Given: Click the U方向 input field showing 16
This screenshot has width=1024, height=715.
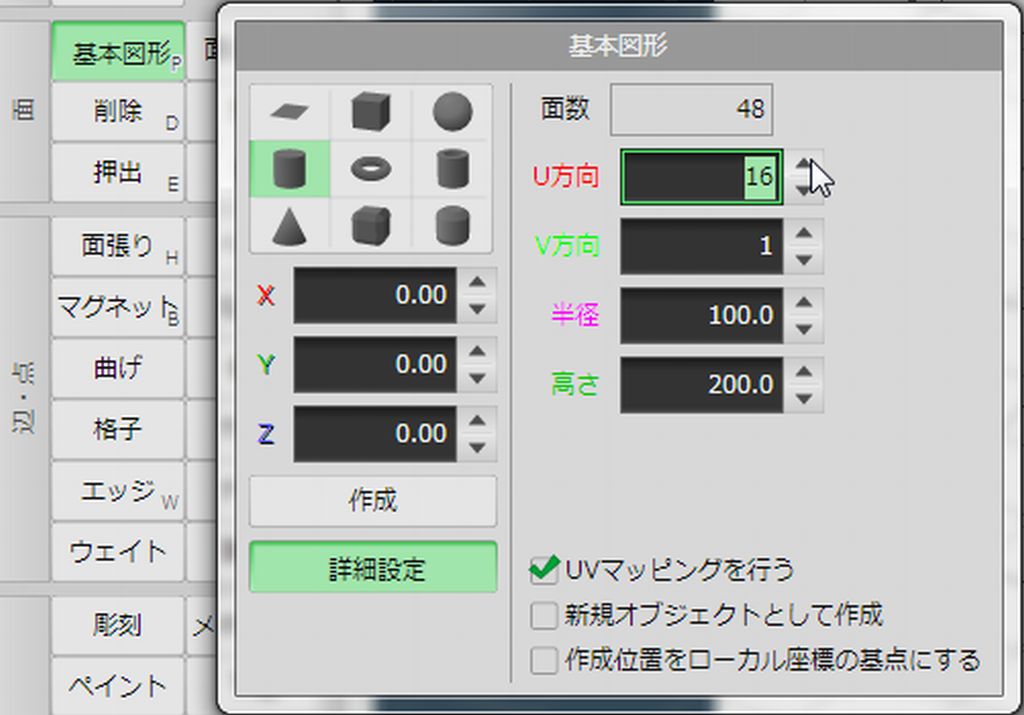Looking at the screenshot, I should tap(701, 177).
